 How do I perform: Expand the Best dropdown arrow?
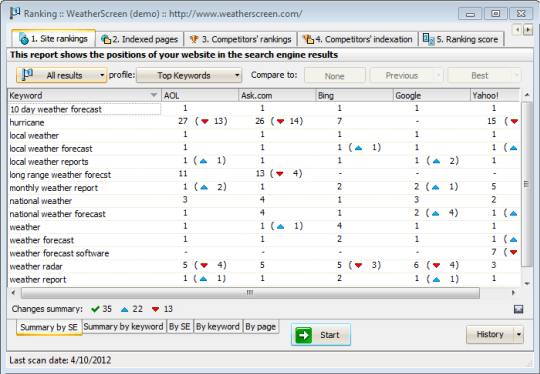point(516,75)
